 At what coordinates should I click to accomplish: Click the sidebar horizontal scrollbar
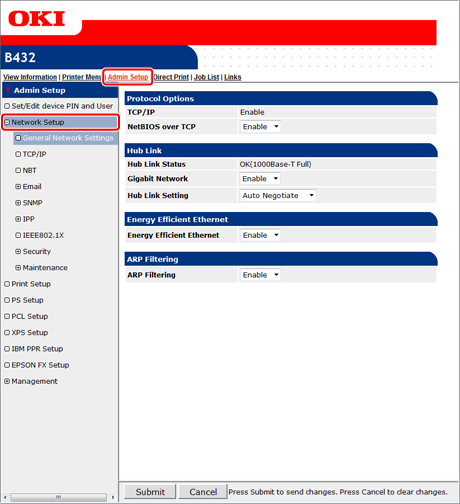click(x=59, y=497)
